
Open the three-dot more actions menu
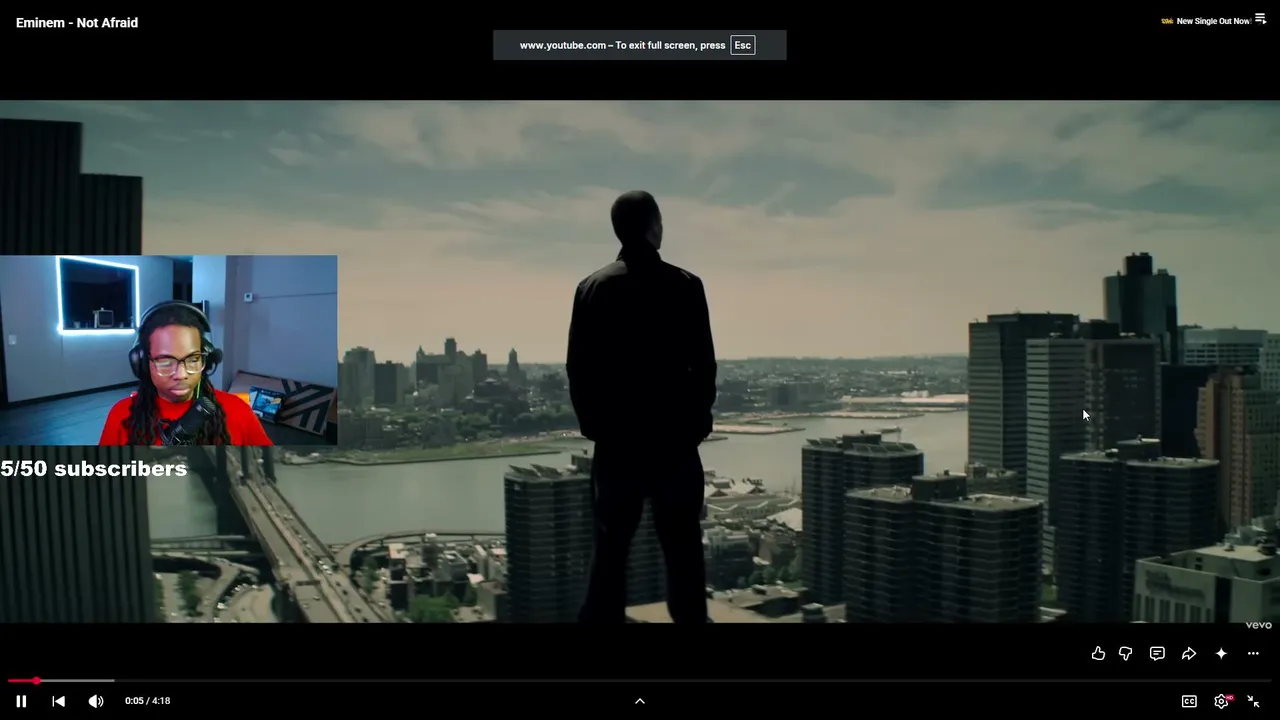[x=1253, y=653]
